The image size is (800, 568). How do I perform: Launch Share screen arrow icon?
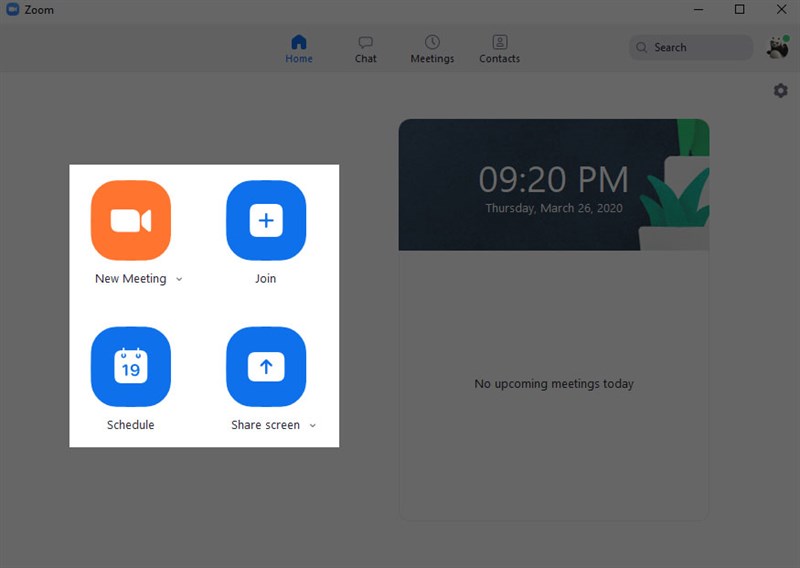click(266, 366)
